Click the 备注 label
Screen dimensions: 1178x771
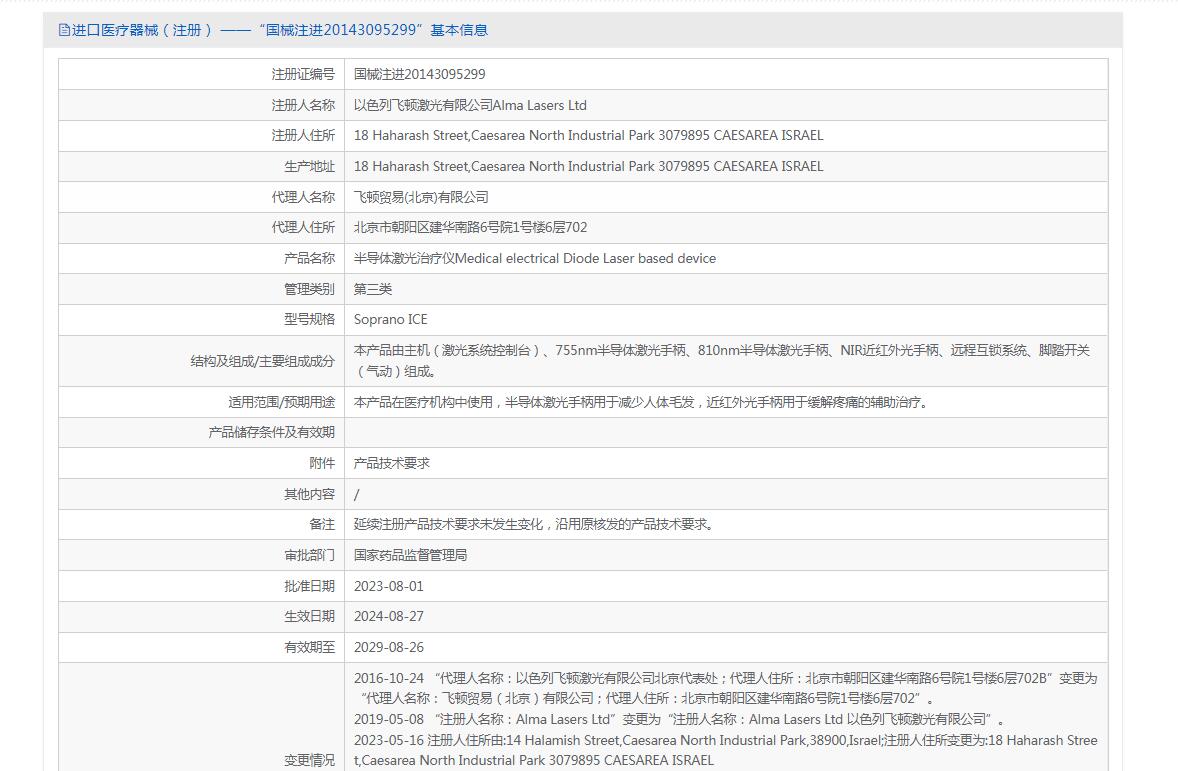pos(322,524)
